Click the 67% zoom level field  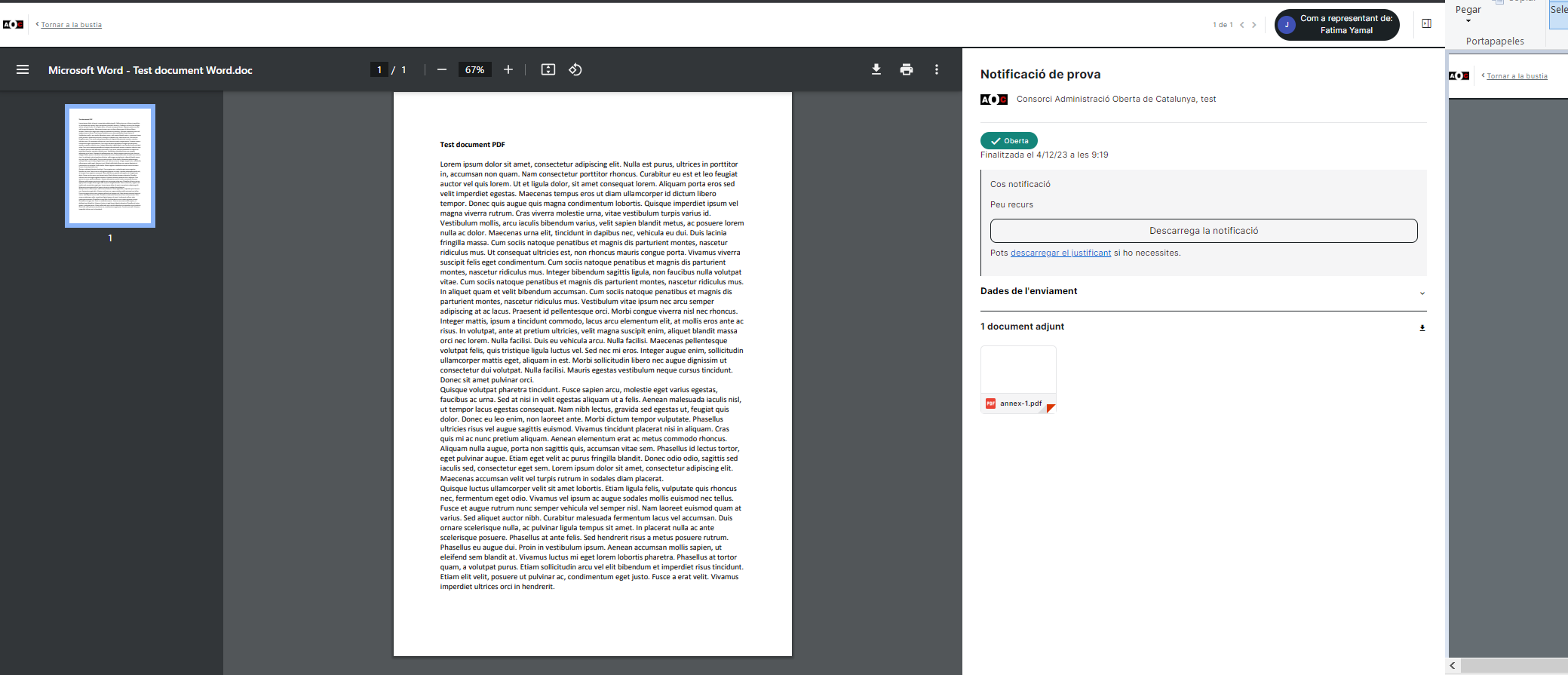tap(475, 69)
